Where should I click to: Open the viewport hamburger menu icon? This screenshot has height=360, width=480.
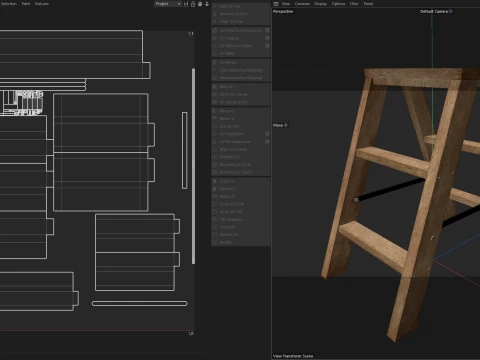click(x=276, y=4)
